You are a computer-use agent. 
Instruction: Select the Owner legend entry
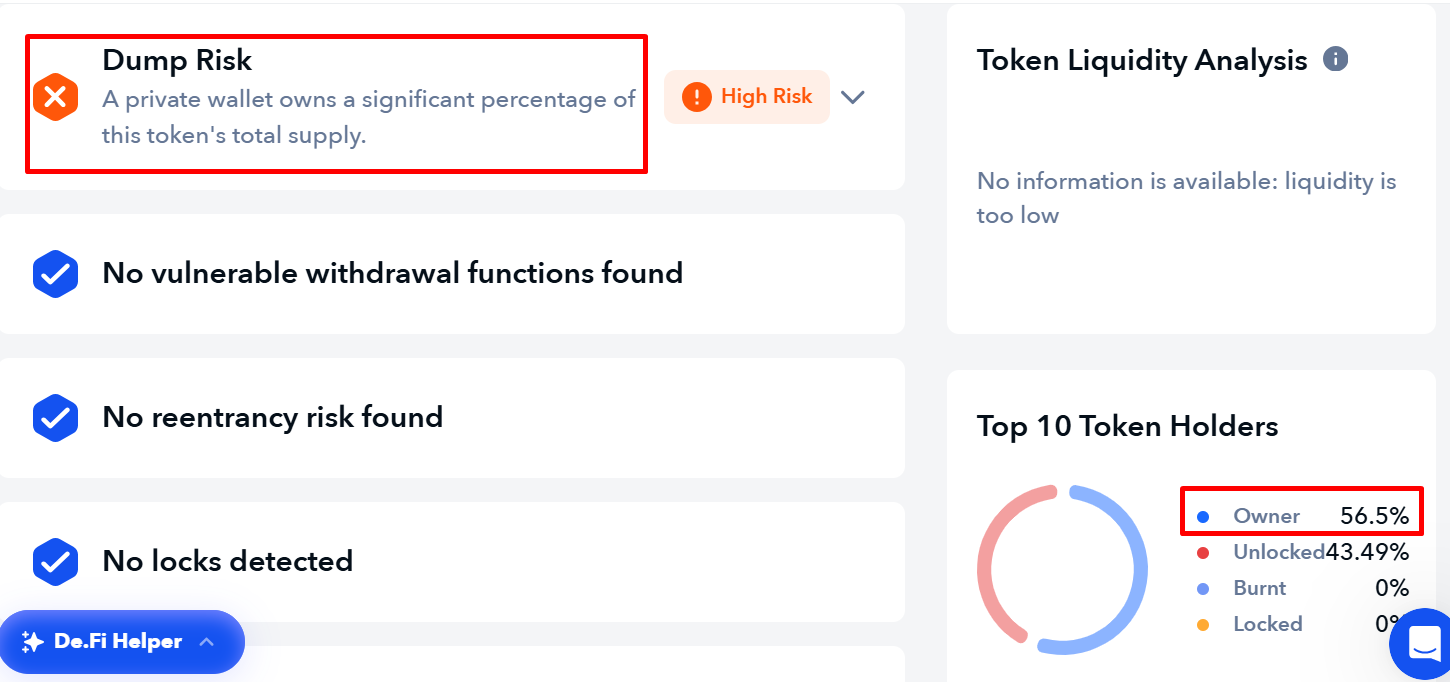pyautogui.click(x=1266, y=516)
